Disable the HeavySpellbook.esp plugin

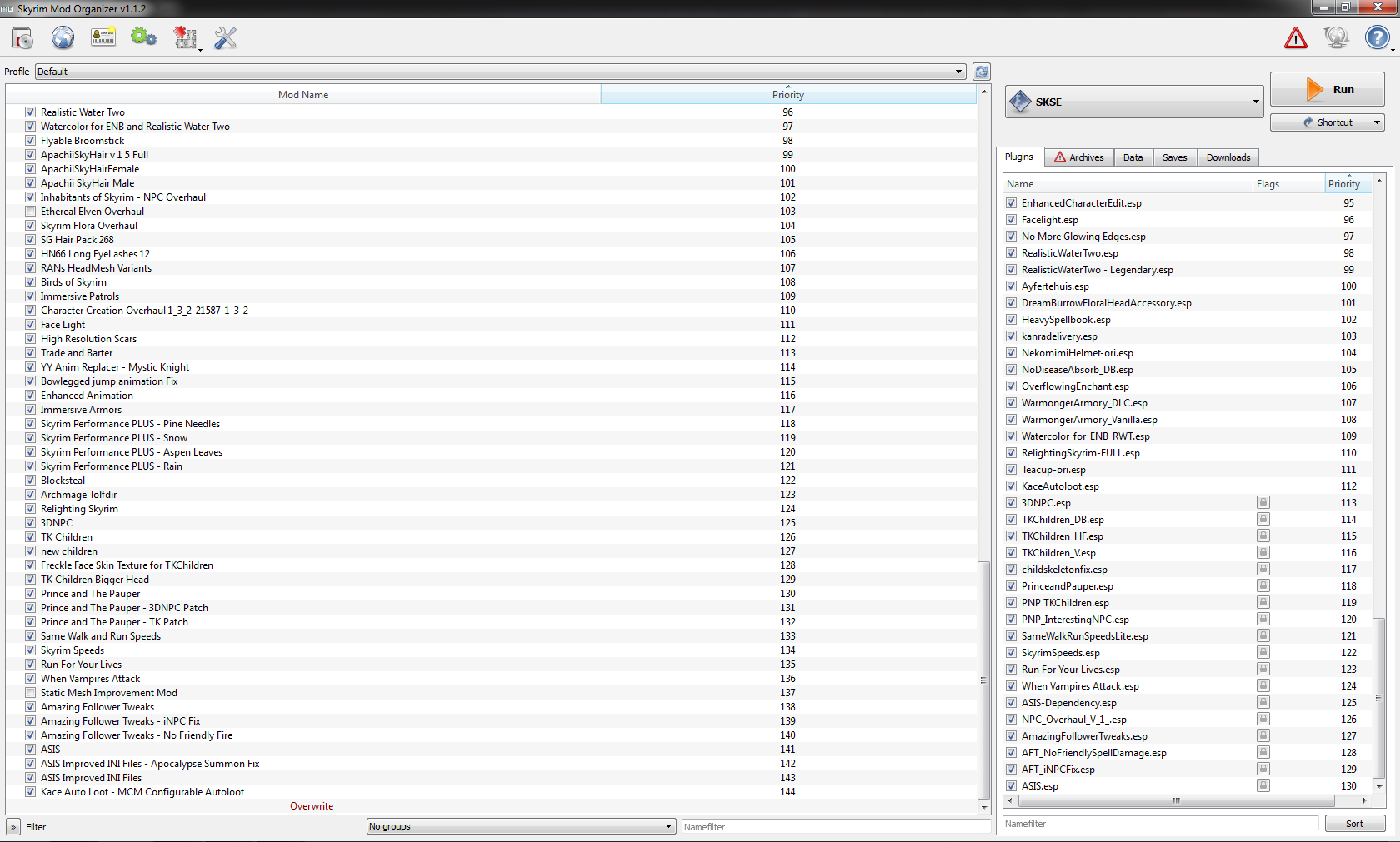click(1011, 320)
